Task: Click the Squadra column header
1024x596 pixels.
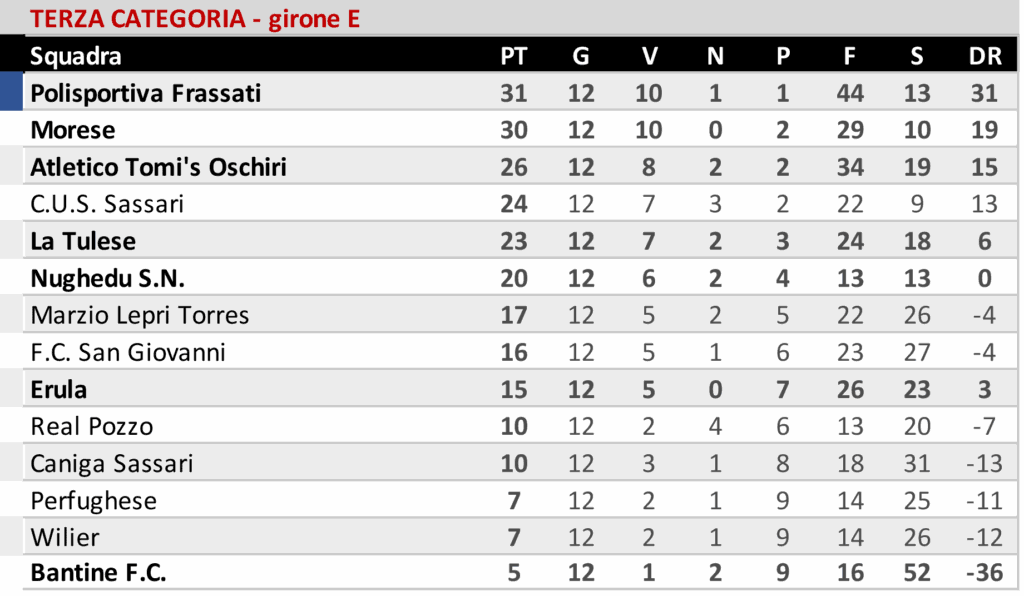Action: (76, 56)
